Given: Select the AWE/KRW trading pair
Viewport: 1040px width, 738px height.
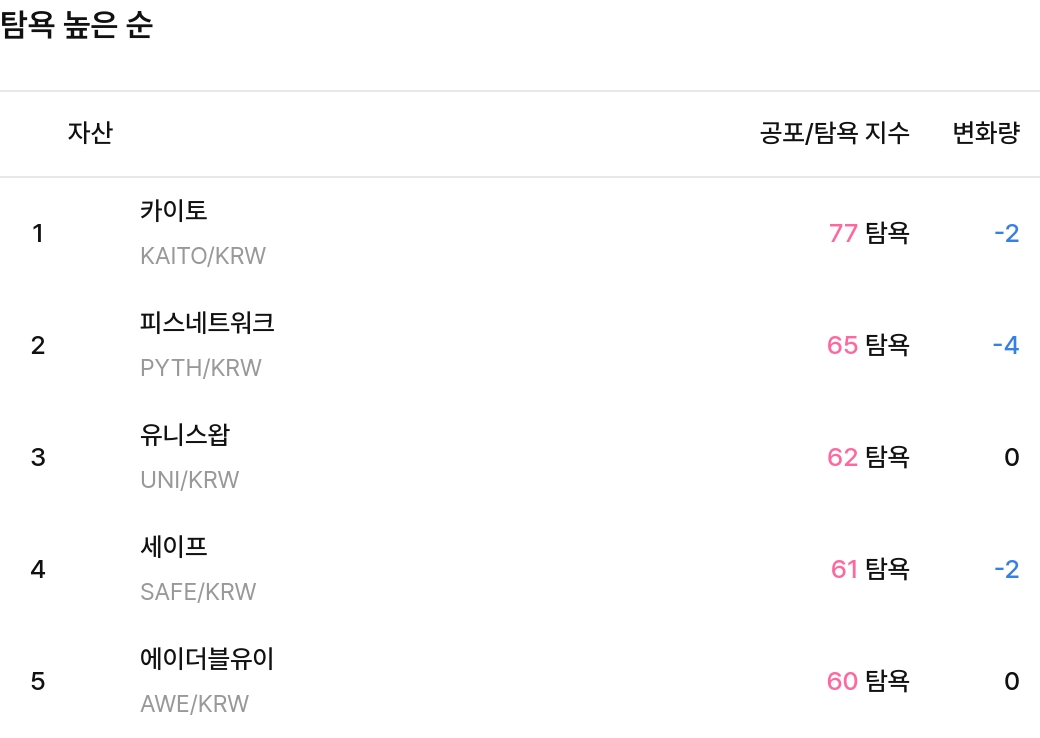Looking at the screenshot, I should pos(194,704).
